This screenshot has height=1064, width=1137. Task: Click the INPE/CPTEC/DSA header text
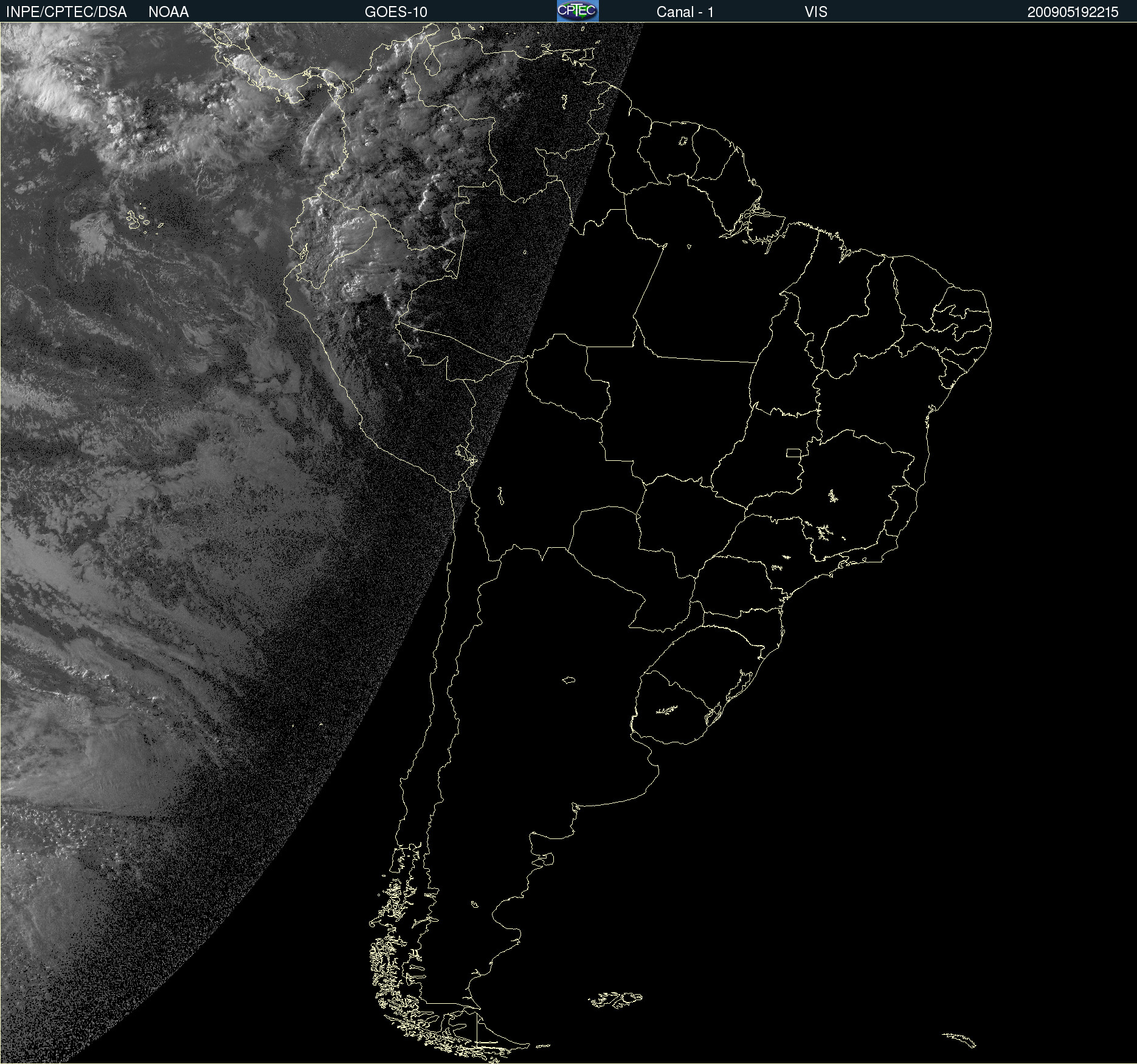click(x=66, y=12)
